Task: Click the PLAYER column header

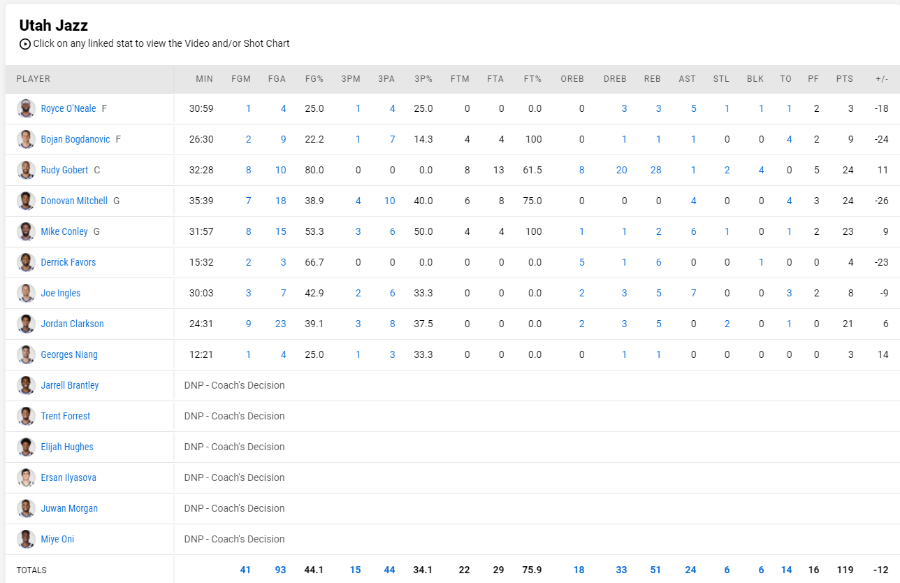Action: (33, 79)
